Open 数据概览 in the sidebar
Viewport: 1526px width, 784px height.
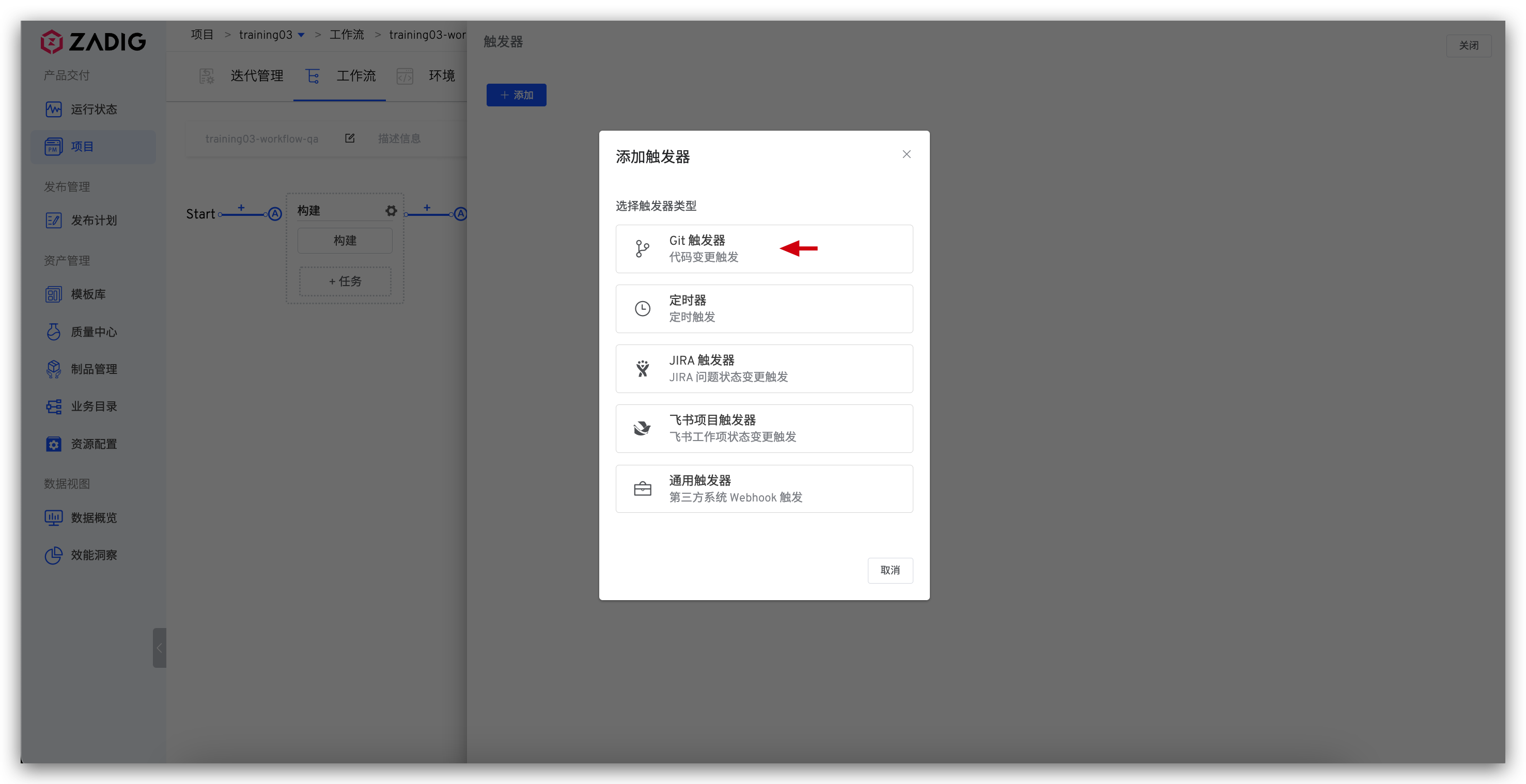coord(93,518)
